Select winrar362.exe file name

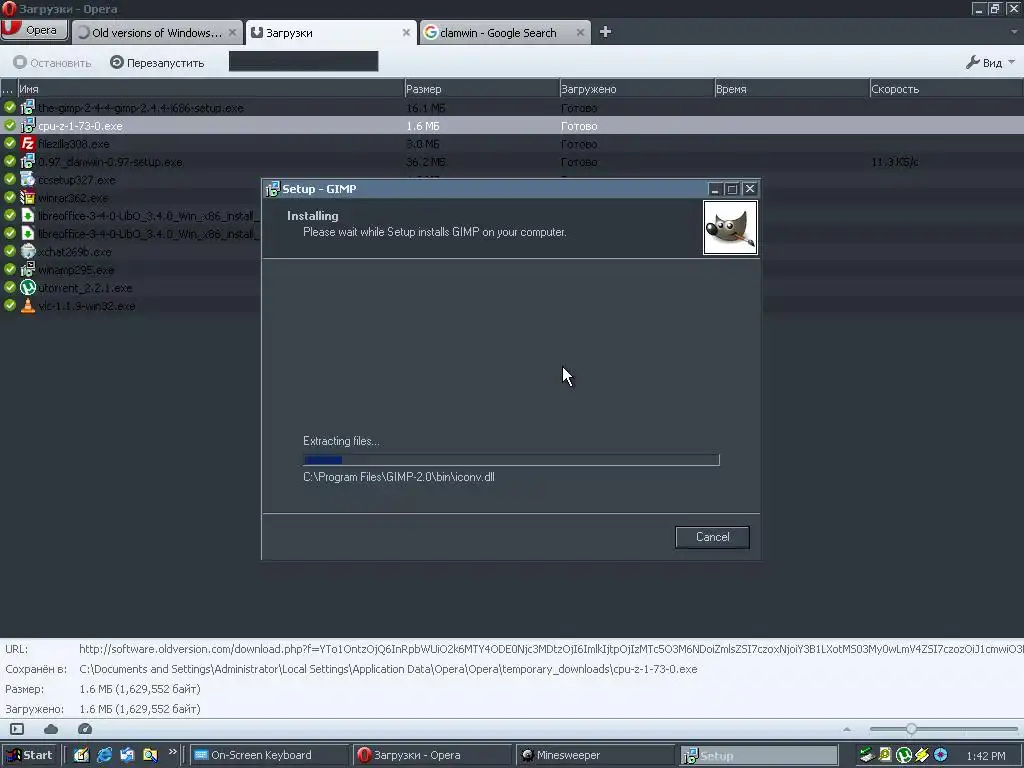(x=73, y=197)
